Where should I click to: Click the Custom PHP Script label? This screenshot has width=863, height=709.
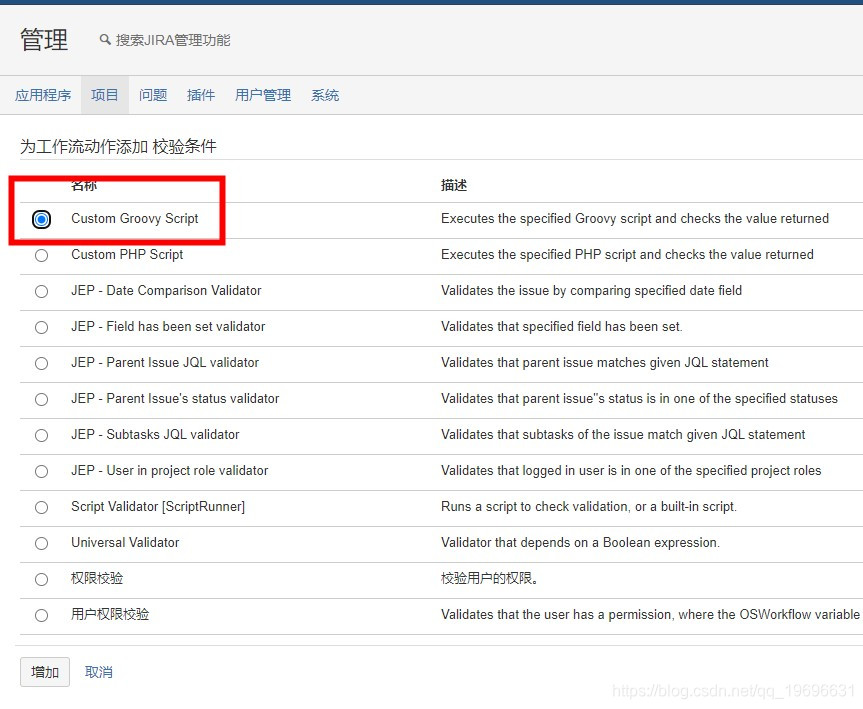point(127,254)
